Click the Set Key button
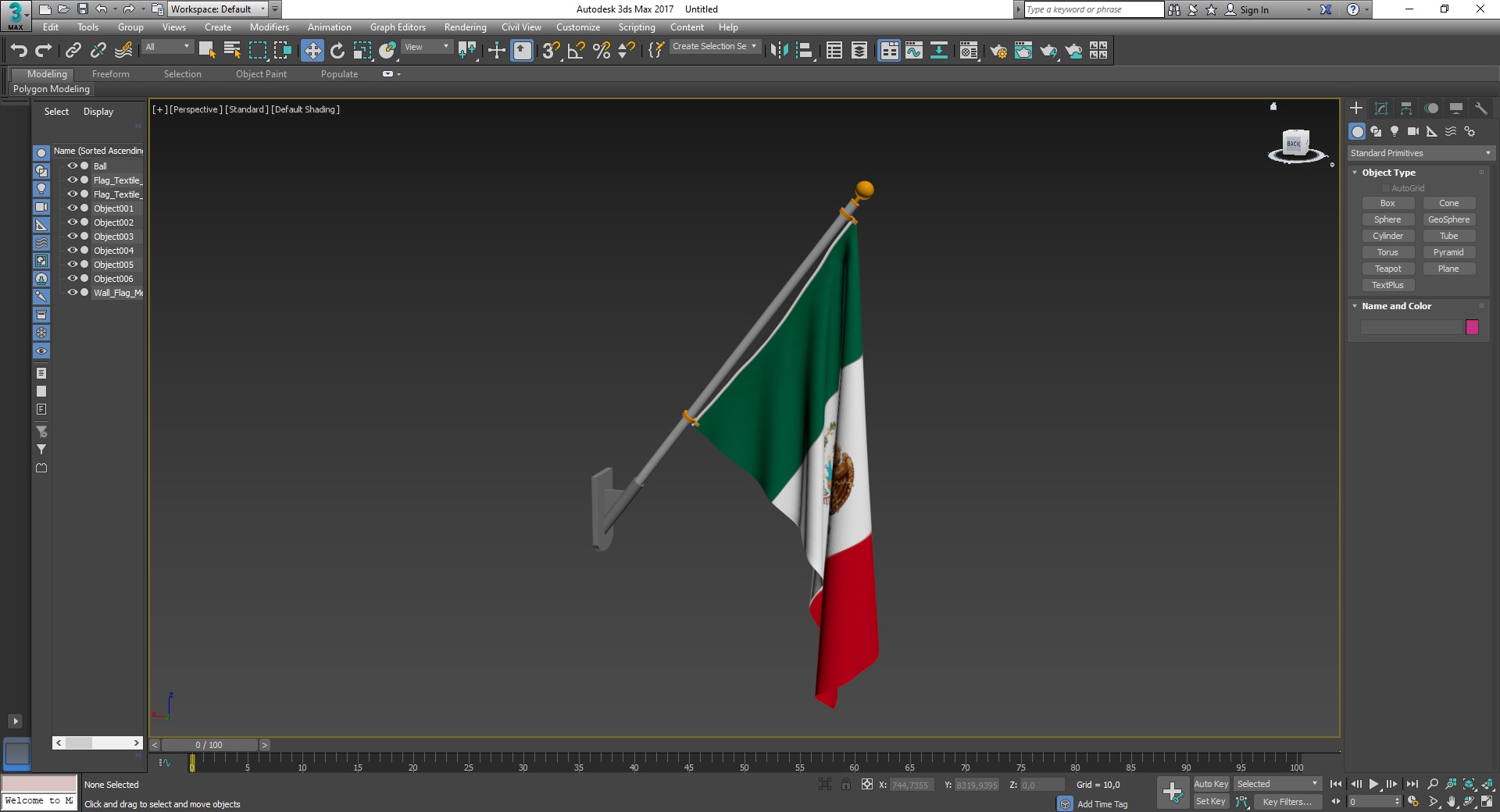Viewport: 1500px width, 812px height. (x=1211, y=801)
